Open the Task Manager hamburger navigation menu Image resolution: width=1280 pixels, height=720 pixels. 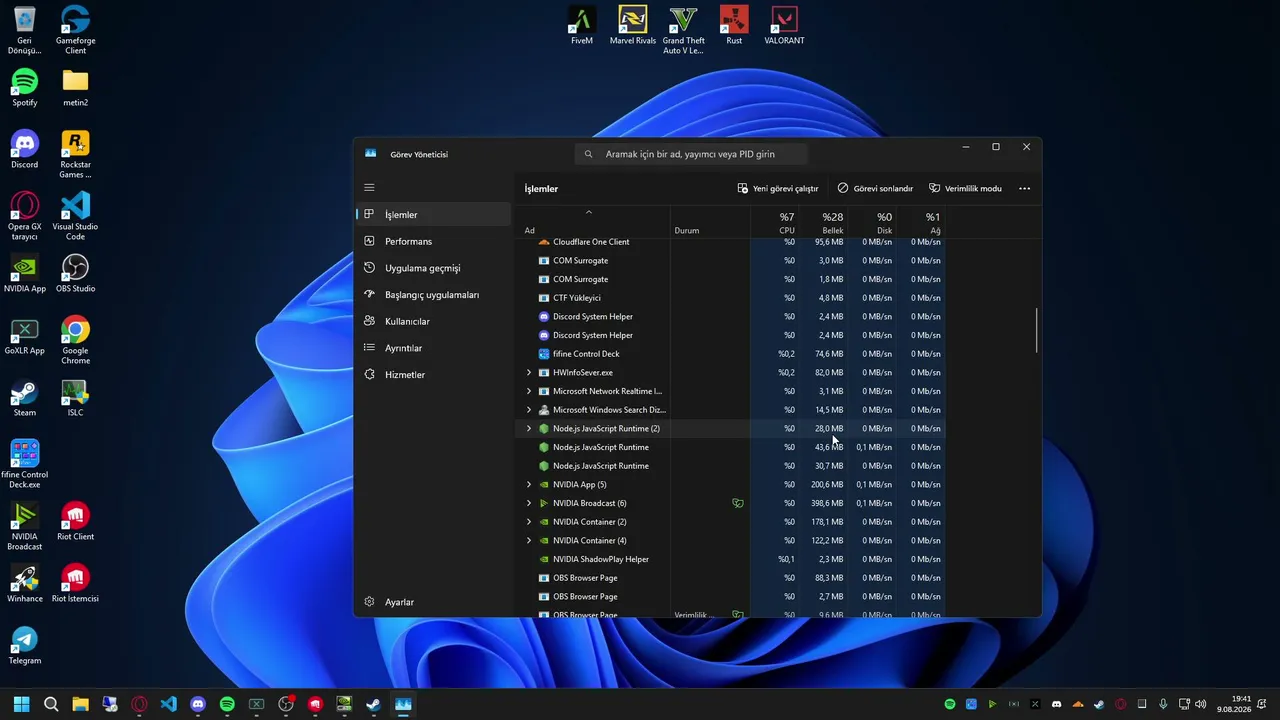click(x=369, y=188)
